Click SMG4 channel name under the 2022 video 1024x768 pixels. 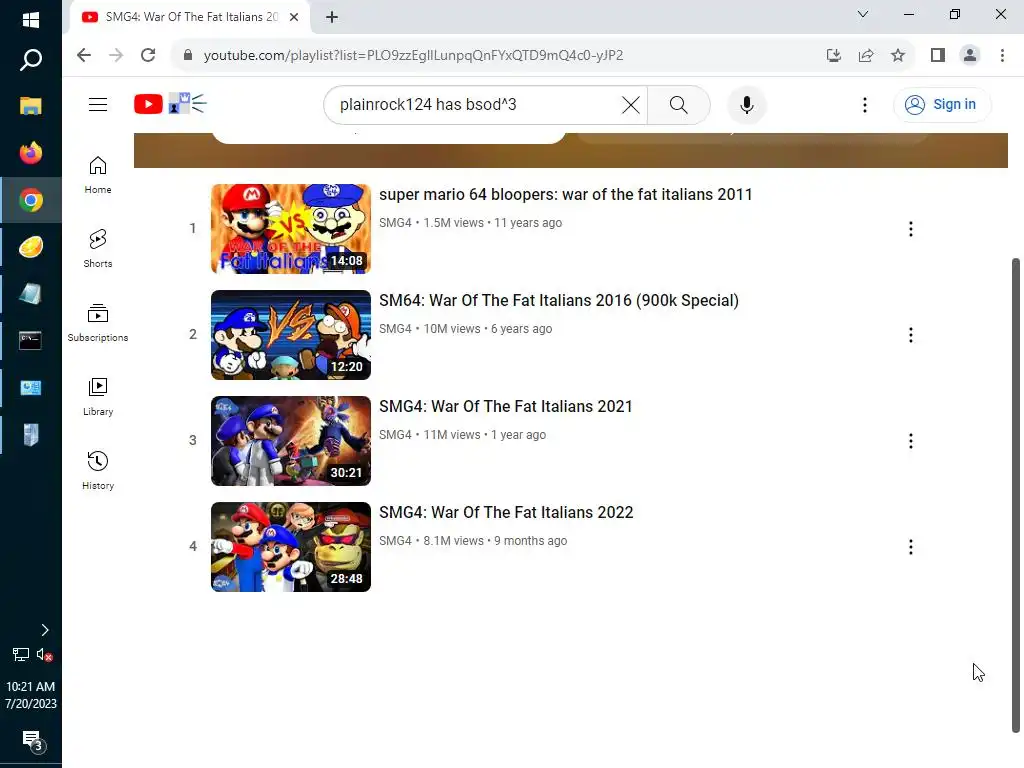point(395,541)
